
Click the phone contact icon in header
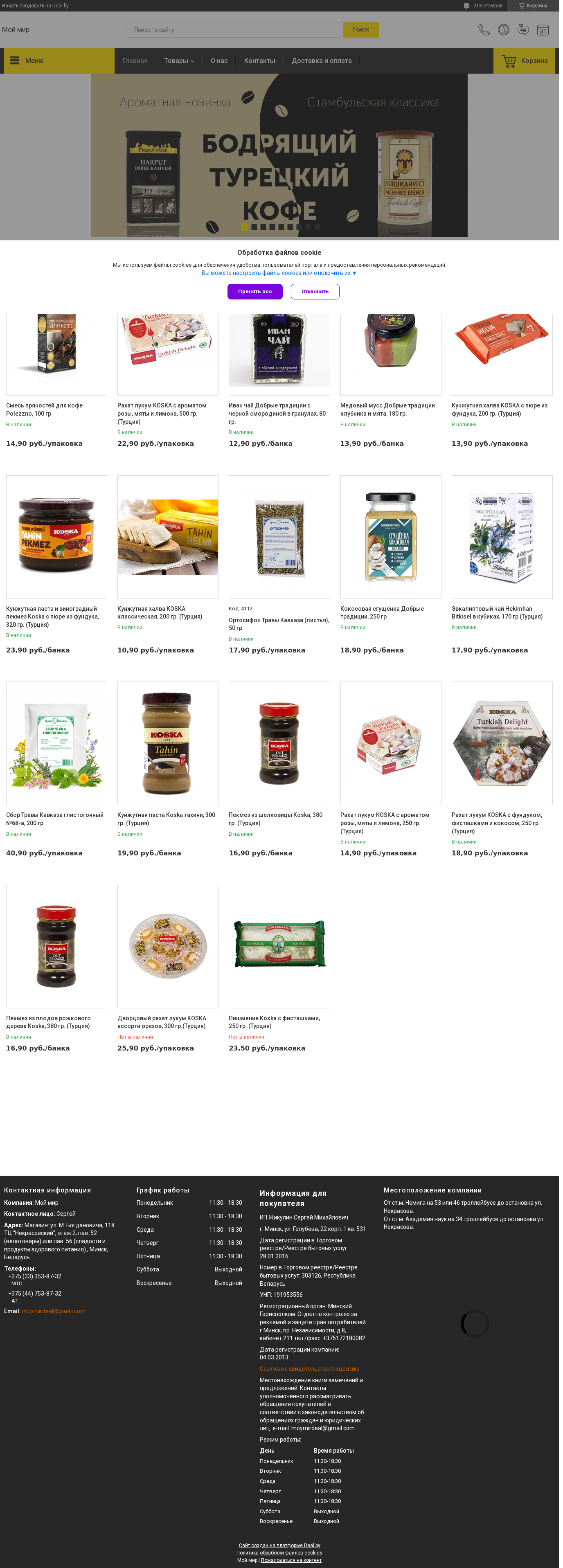(484, 30)
